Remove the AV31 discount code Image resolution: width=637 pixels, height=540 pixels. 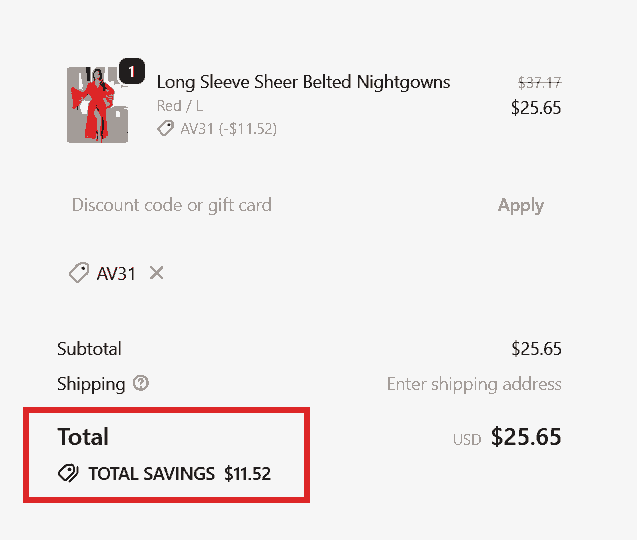[x=156, y=273]
